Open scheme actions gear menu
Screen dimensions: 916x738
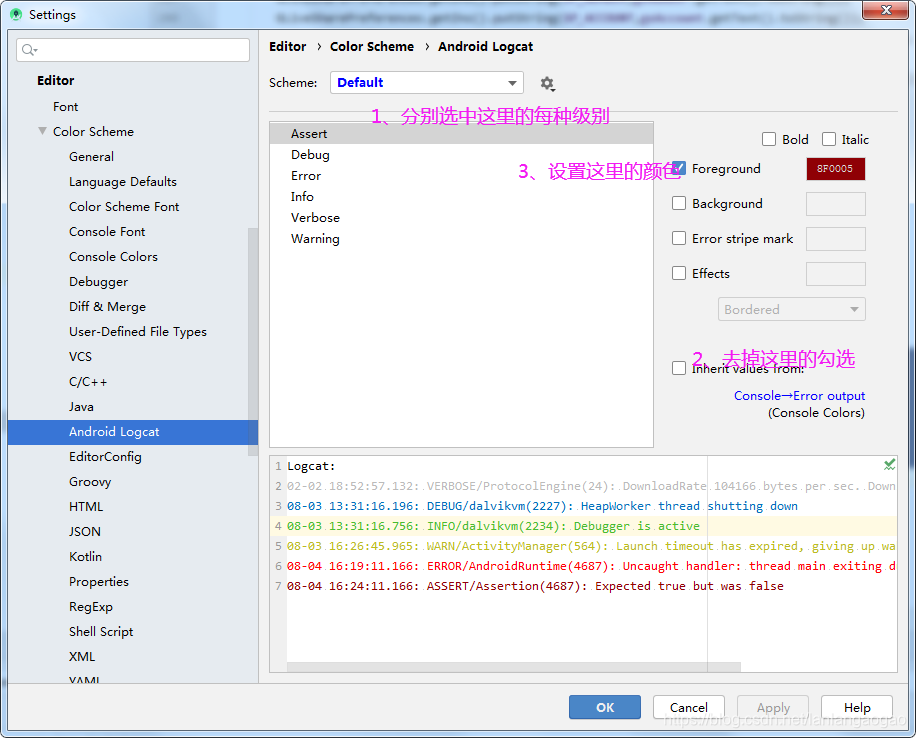click(547, 84)
